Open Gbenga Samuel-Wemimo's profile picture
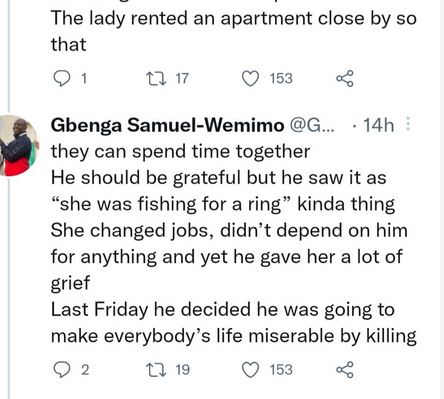 point(19,145)
